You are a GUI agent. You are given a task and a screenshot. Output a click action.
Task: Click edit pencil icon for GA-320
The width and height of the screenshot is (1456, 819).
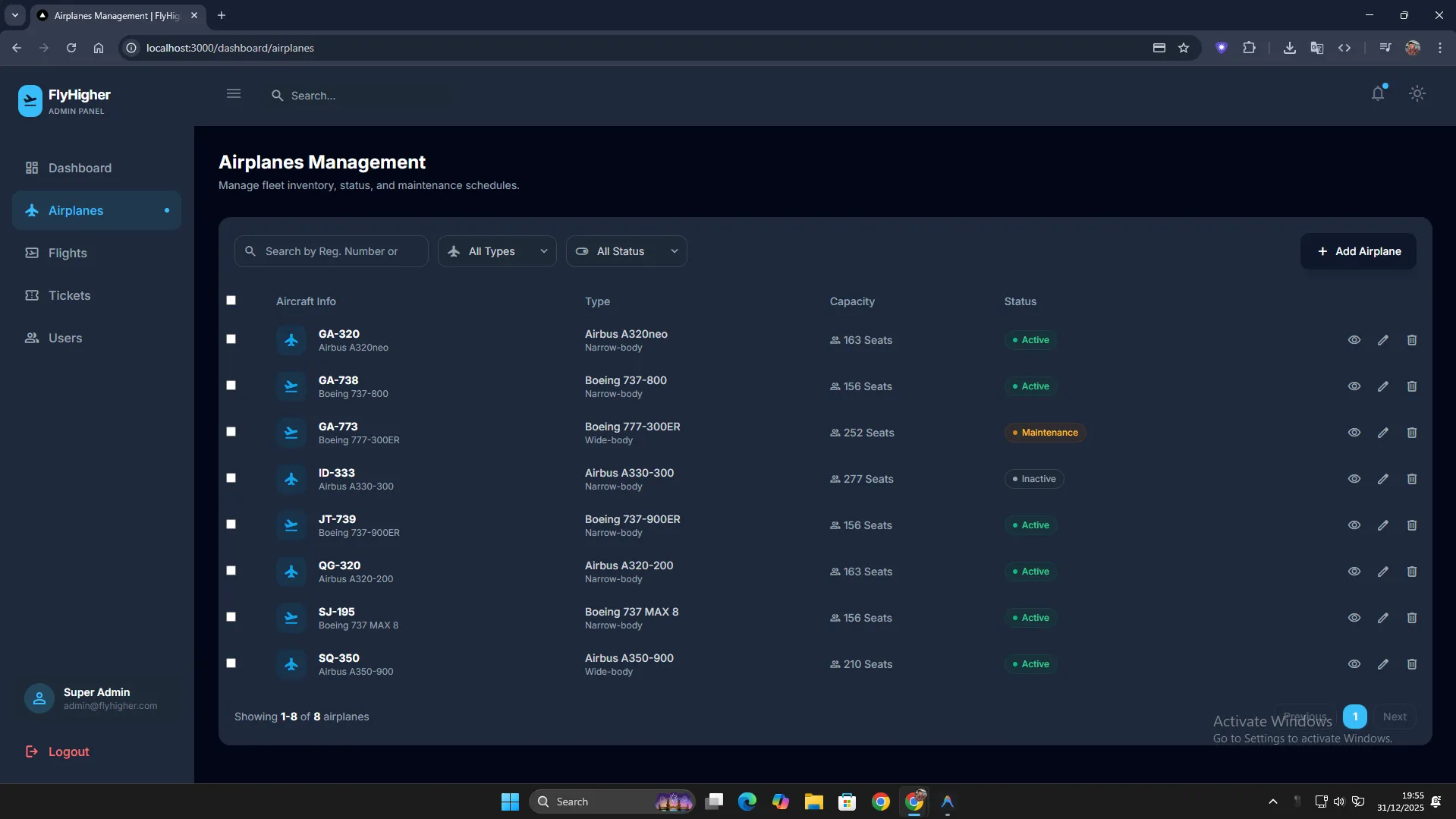click(x=1382, y=340)
